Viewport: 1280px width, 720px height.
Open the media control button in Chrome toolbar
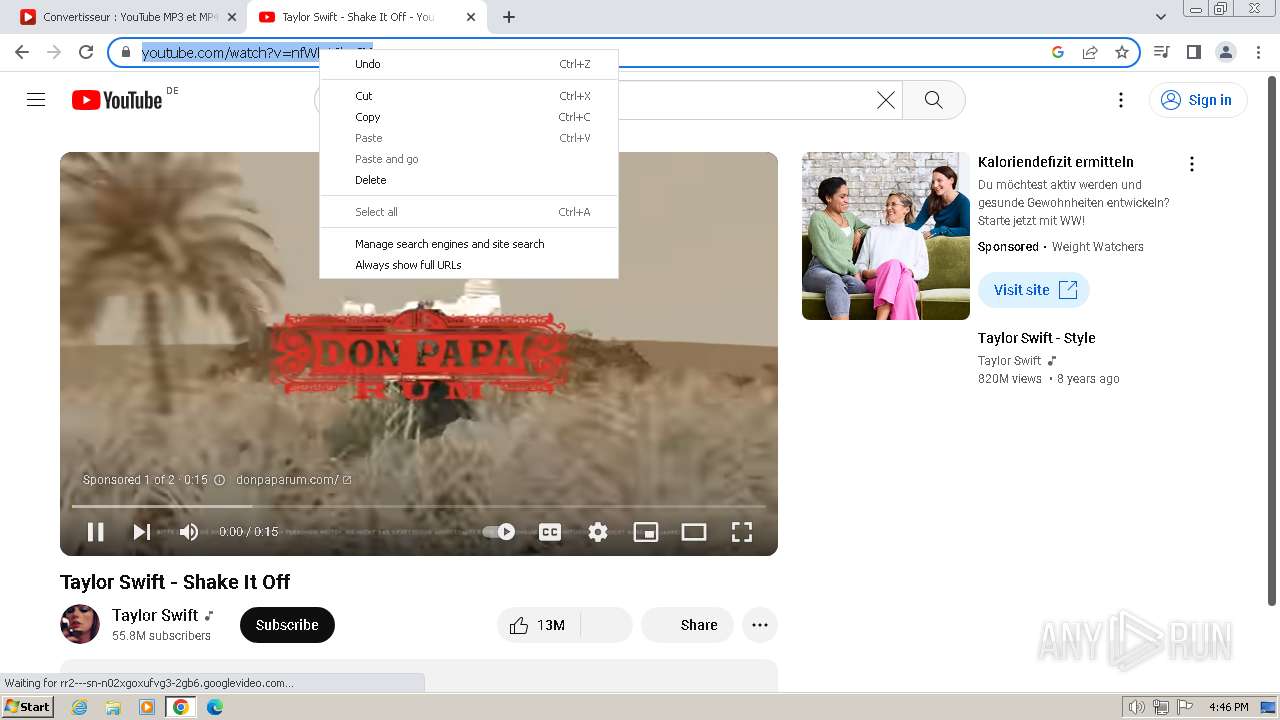click(1161, 52)
